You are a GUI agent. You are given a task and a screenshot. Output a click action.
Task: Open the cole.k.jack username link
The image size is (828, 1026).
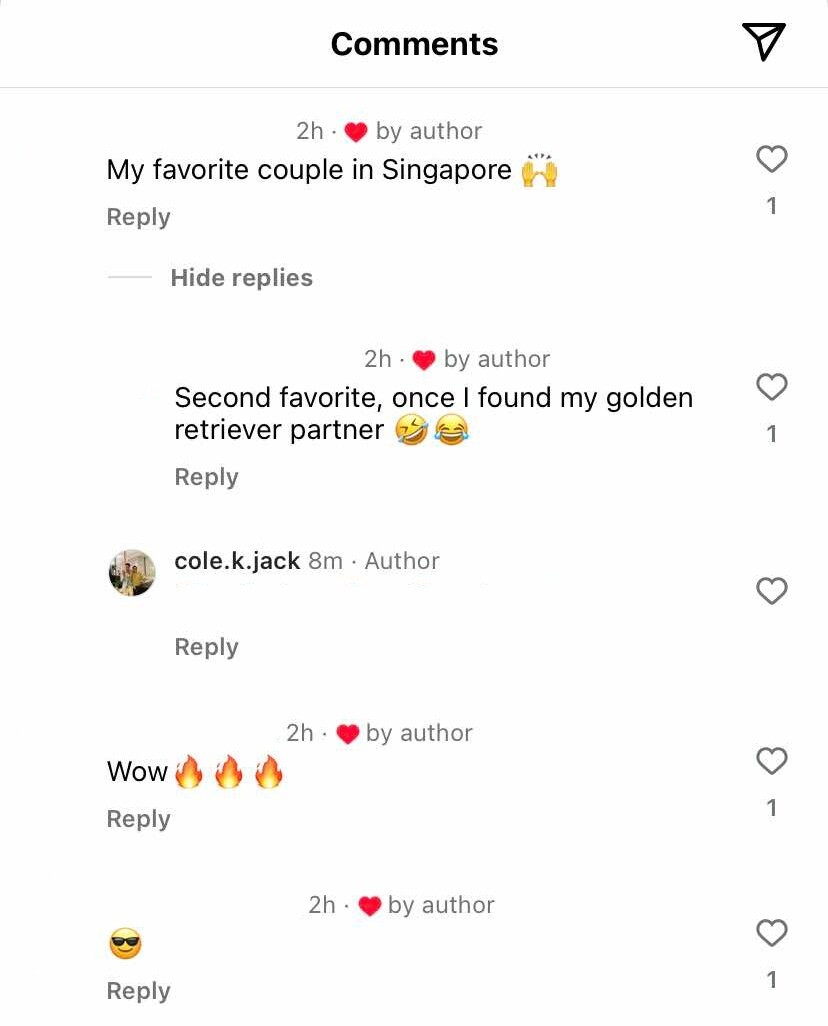point(237,561)
